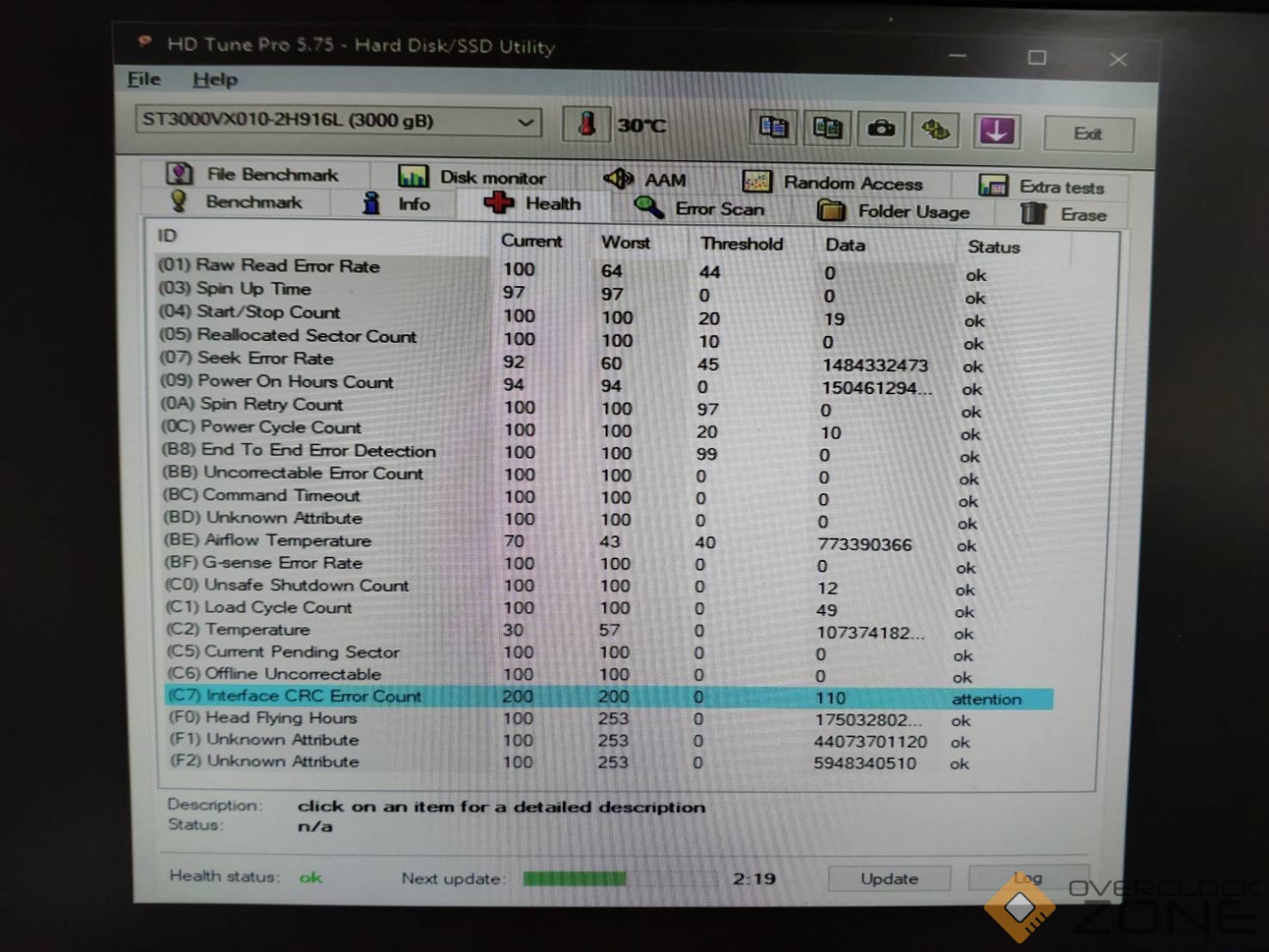Click the purple down-arrow tray icon

point(996,131)
